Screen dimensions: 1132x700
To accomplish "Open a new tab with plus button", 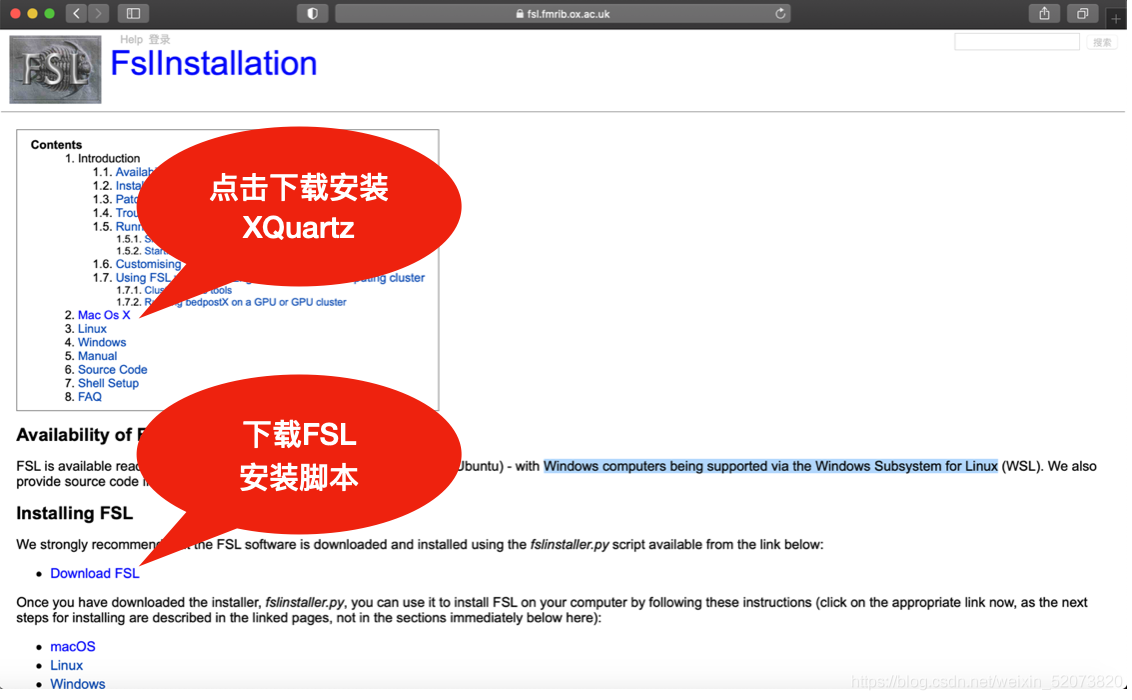I will 1116,17.
